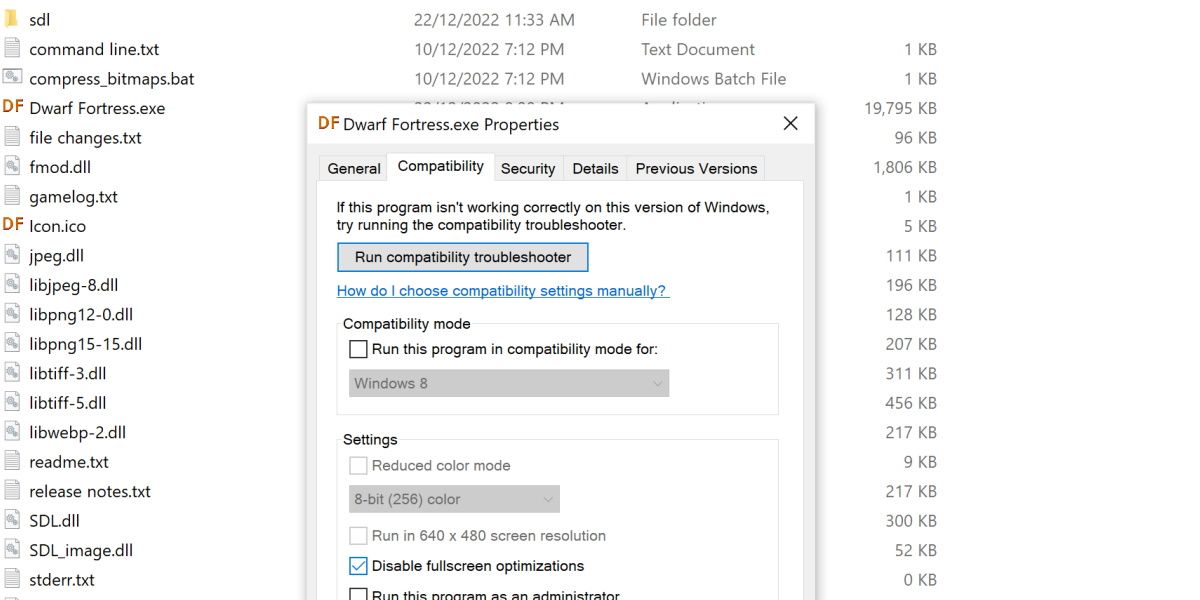Image resolution: width=1200 pixels, height=600 pixels.
Task: Select gamelog.txt in the file list
Action: [73, 197]
